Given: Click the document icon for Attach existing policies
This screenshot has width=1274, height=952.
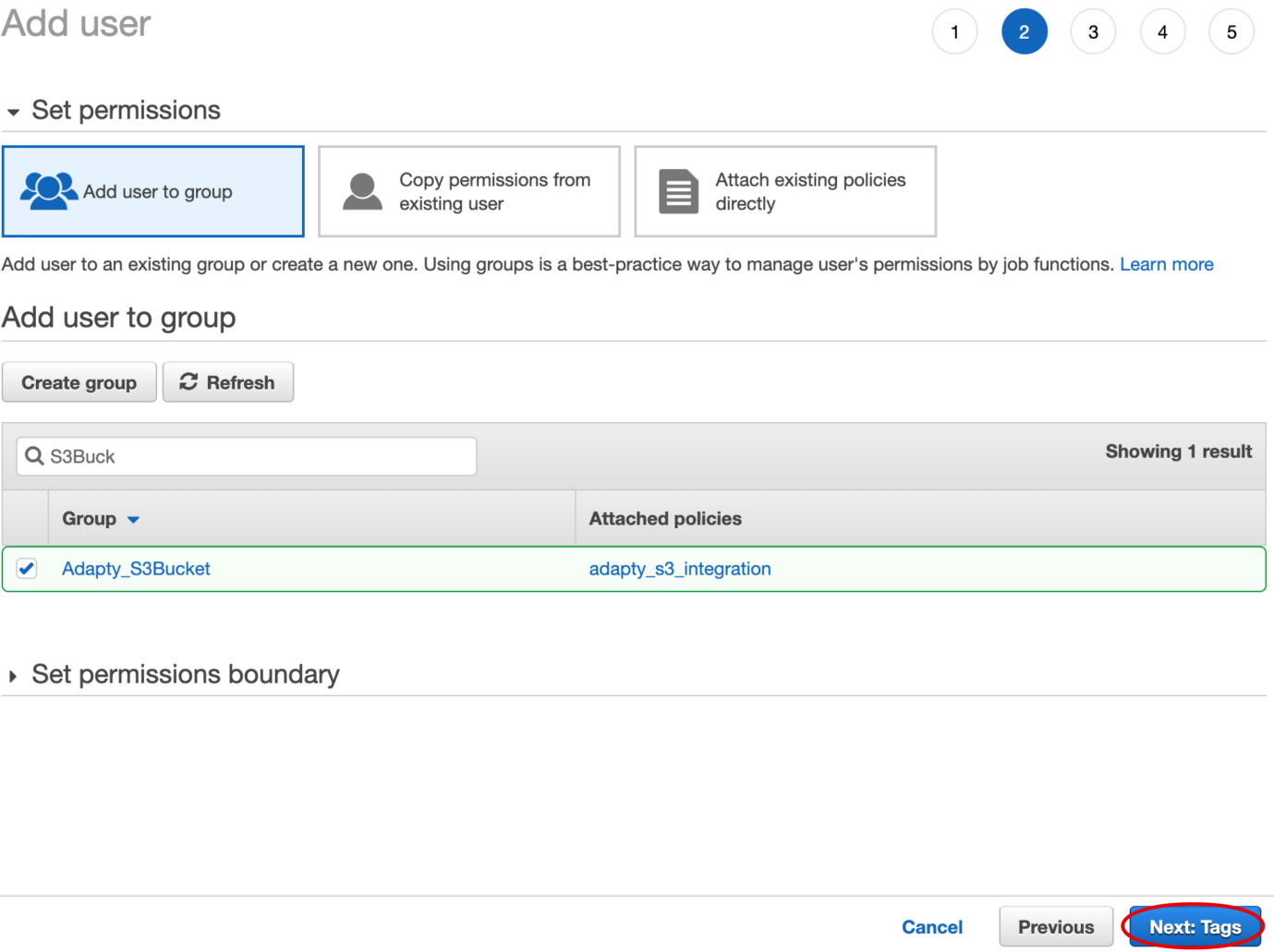Looking at the screenshot, I should pyautogui.click(x=678, y=191).
